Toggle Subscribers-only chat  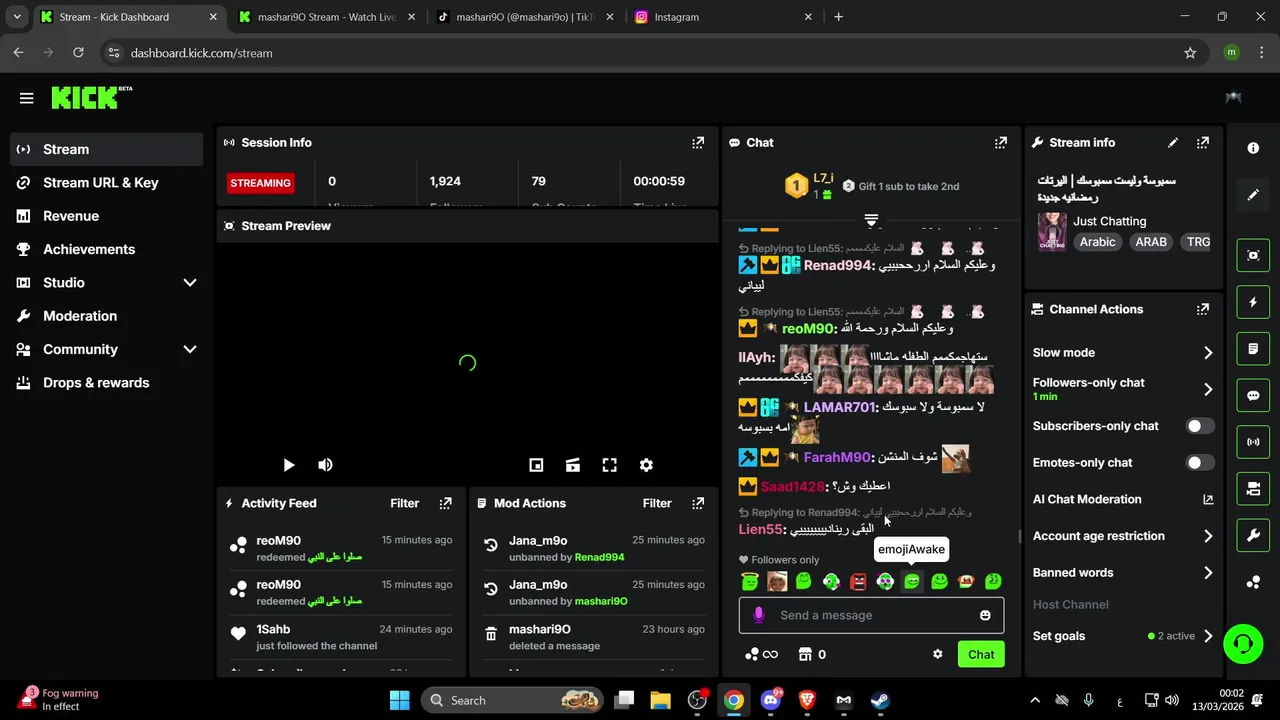click(x=1200, y=426)
